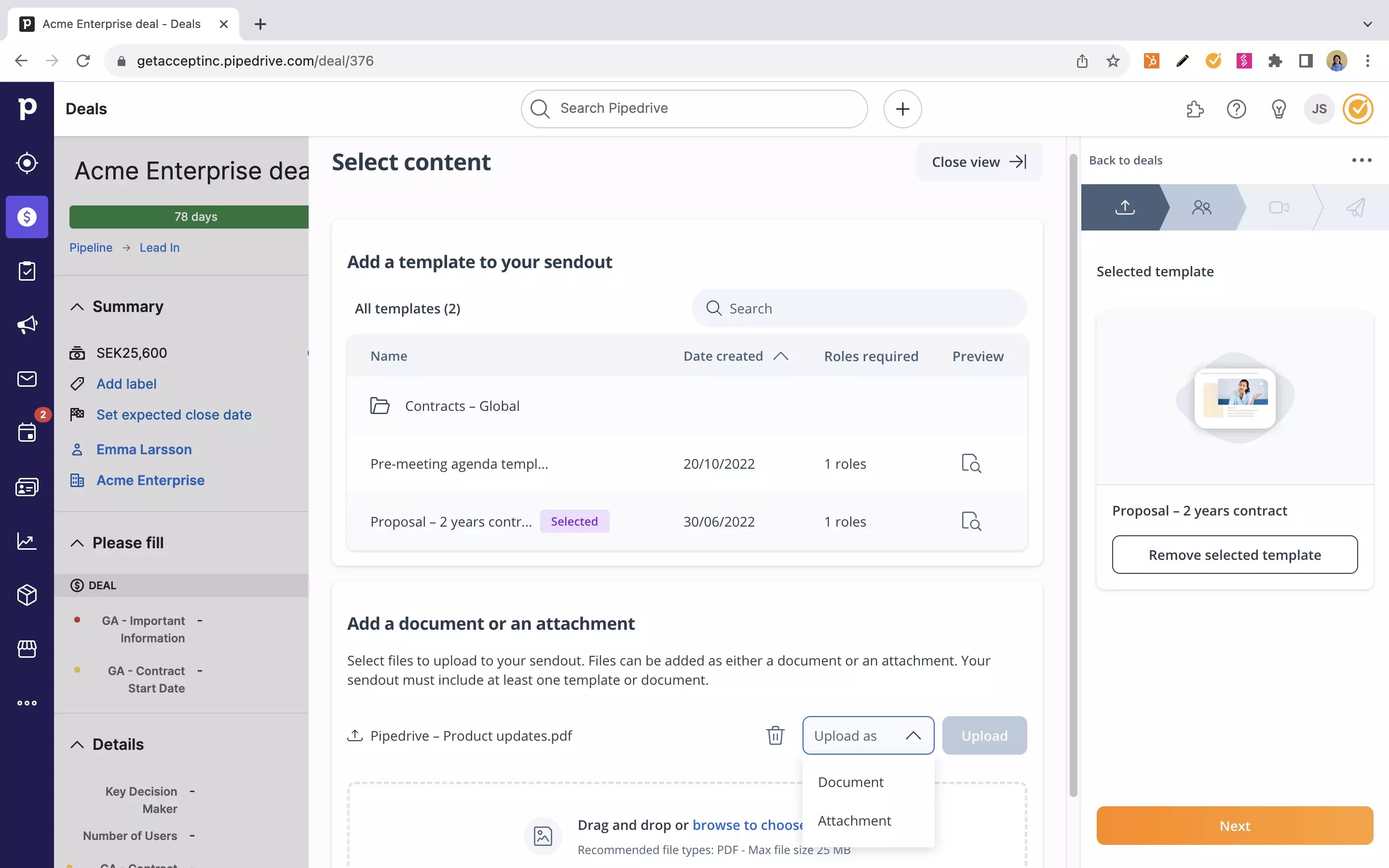Viewport: 1389px width, 868px height.
Task: Click the quick add plus button
Action: tap(902, 109)
